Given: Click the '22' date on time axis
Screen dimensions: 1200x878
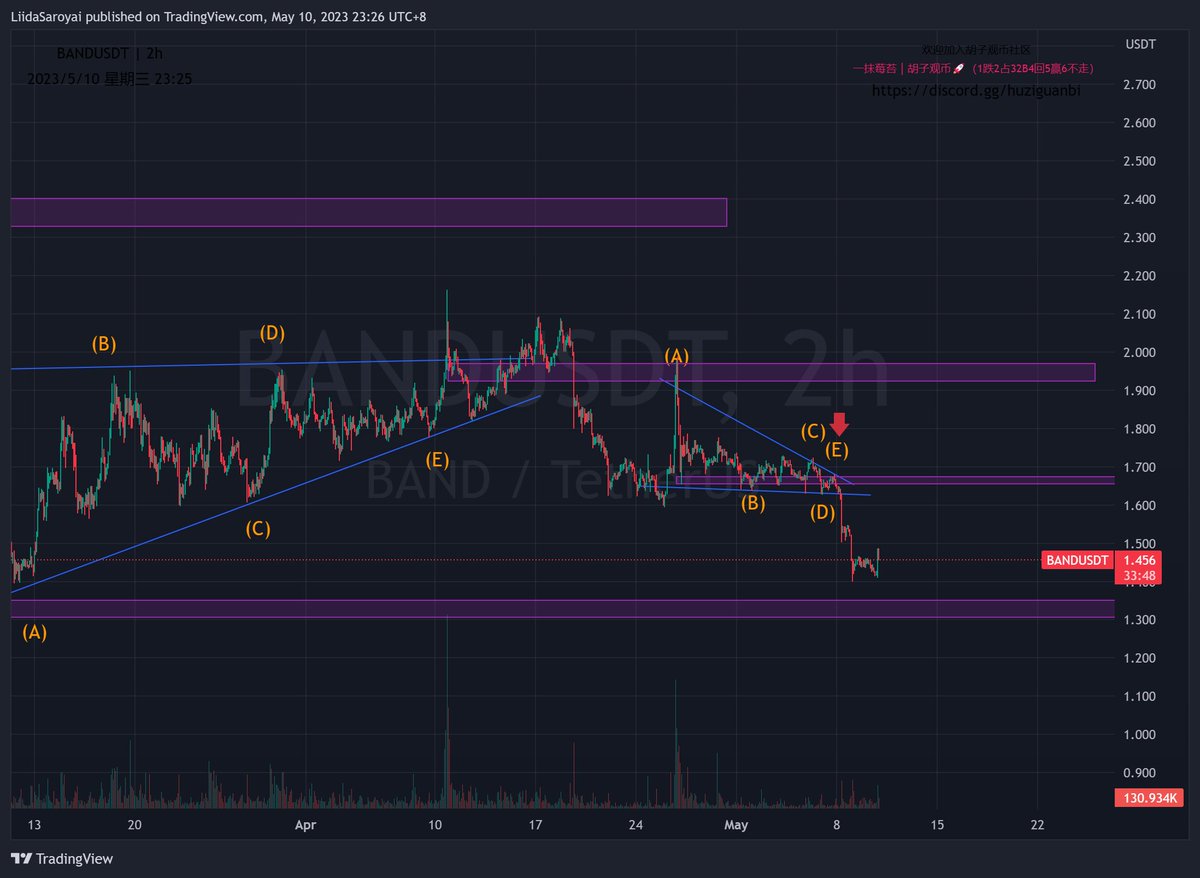Looking at the screenshot, I should click(x=1037, y=825).
